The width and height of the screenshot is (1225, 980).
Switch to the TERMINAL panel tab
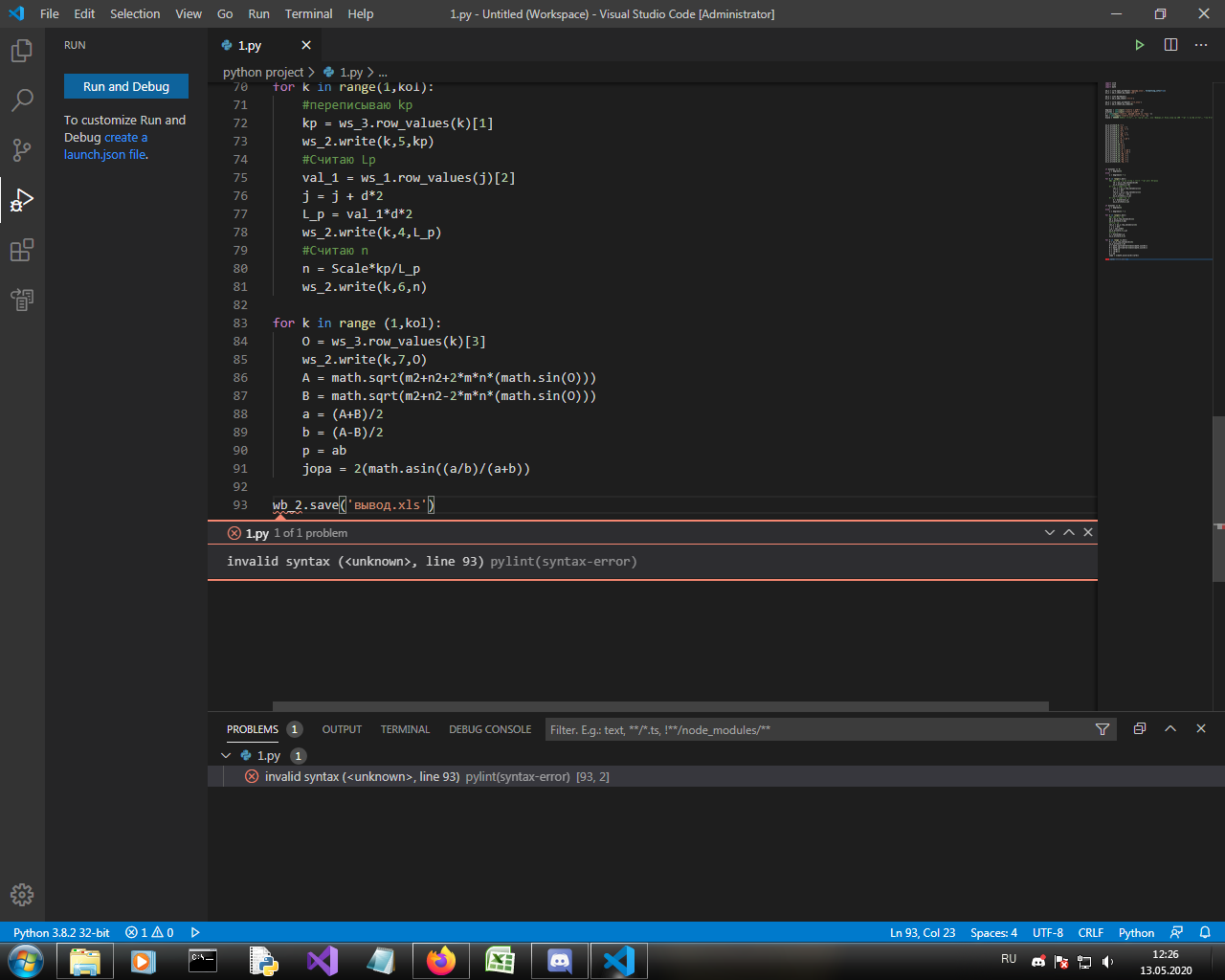(x=405, y=729)
